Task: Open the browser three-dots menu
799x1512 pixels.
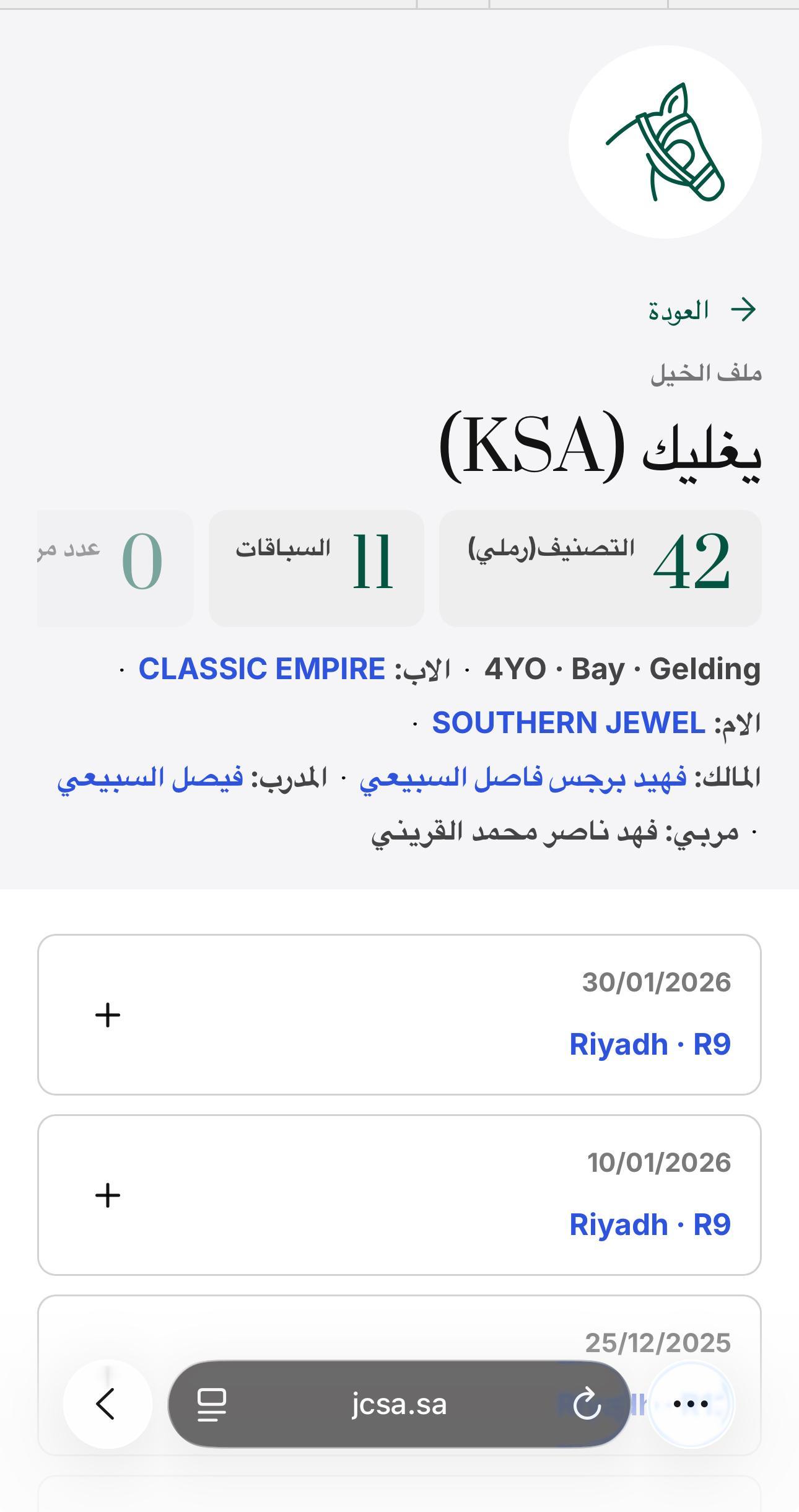Action: pos(691,1404)
